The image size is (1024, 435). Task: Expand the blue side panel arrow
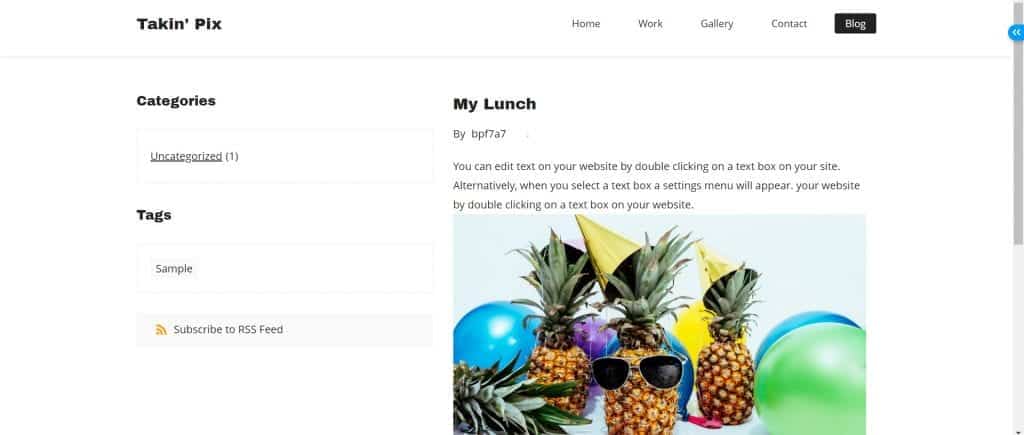coord(1016,32)
